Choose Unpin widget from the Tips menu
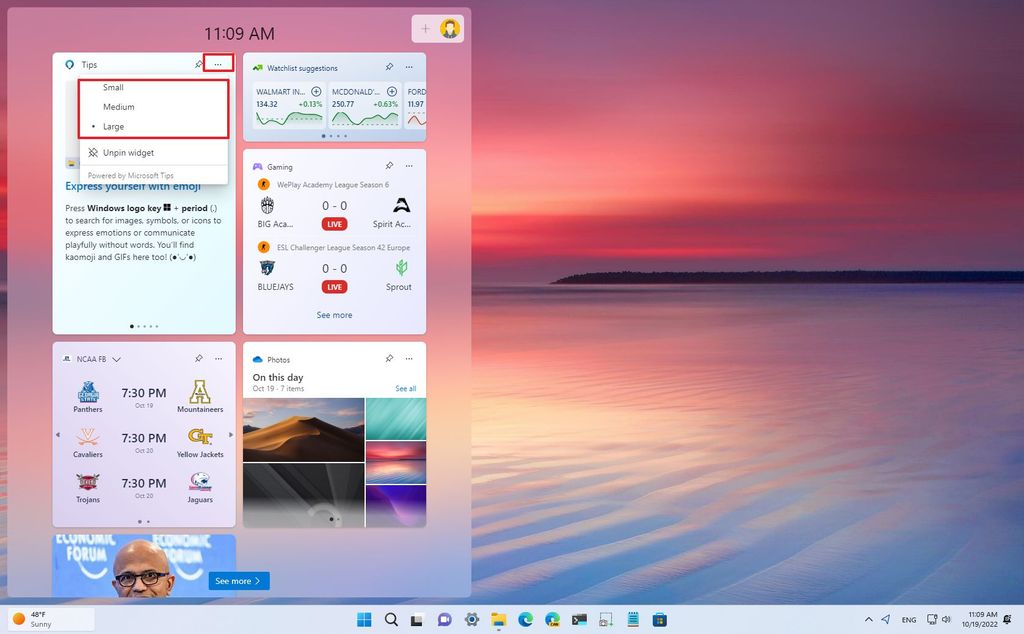 [128, 152]
